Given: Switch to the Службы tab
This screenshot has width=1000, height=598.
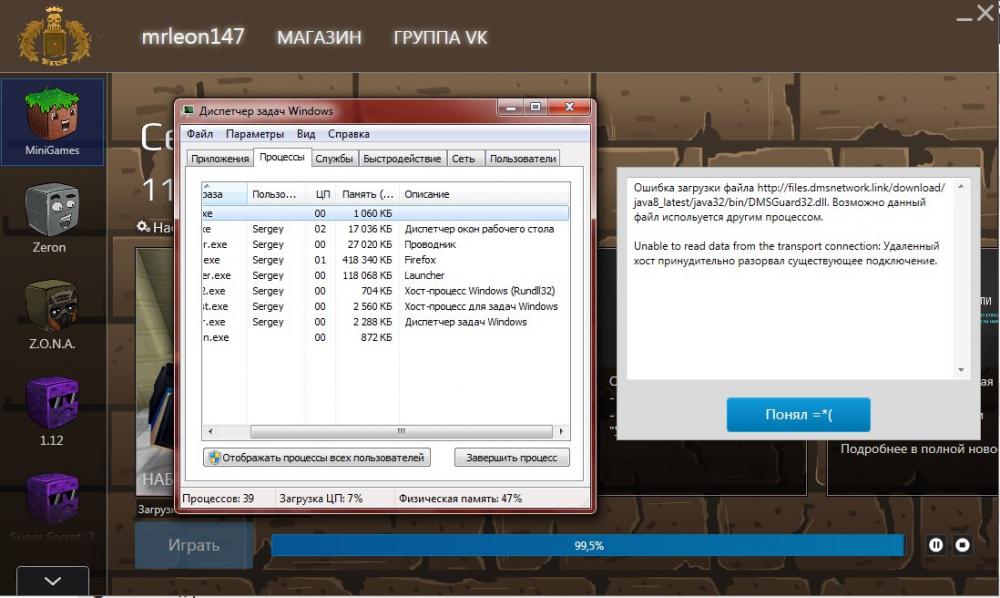Looking at the screenshot, I should (334, 159).
